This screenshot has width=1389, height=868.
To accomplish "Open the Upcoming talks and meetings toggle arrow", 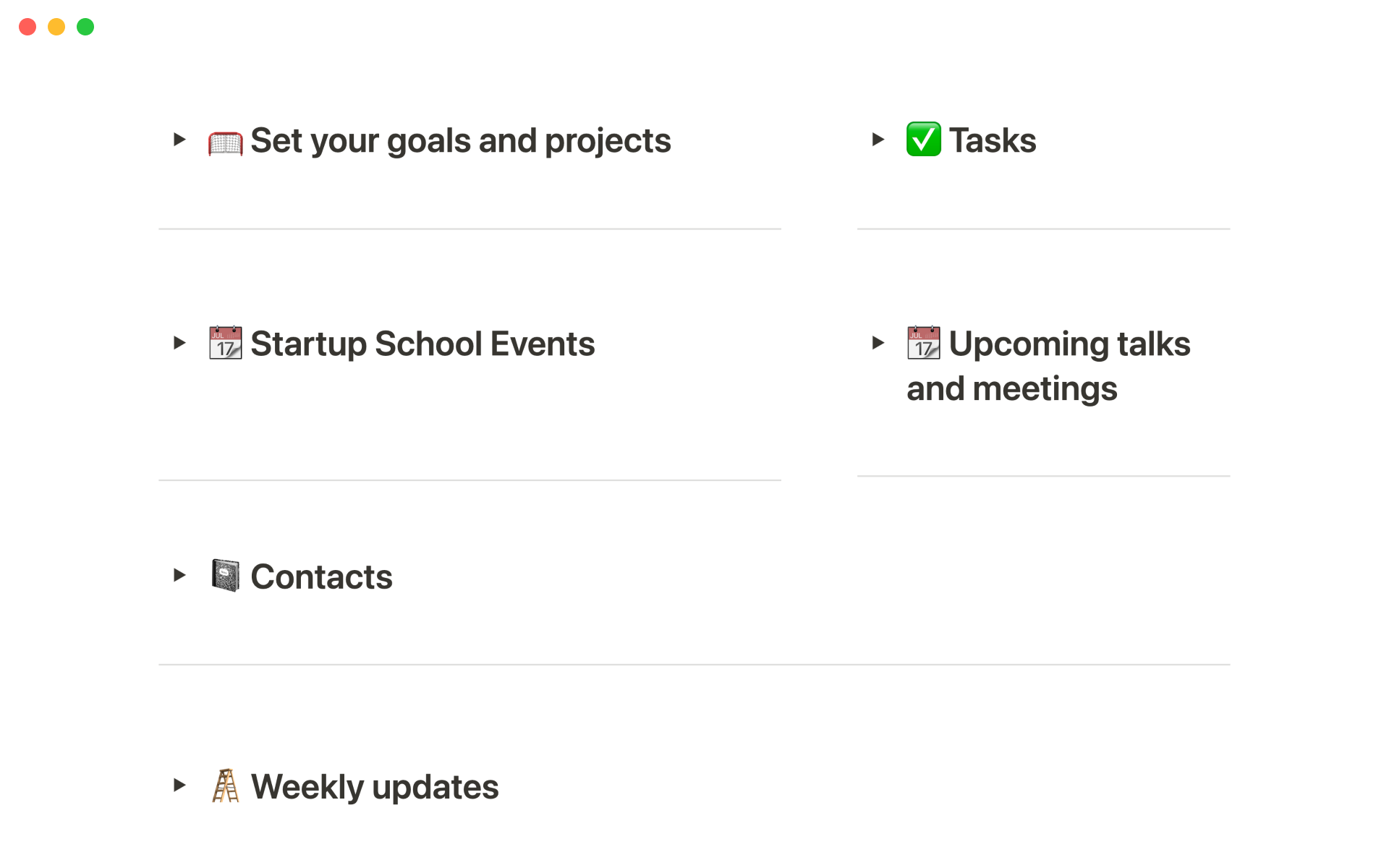I will coord(878,343).
